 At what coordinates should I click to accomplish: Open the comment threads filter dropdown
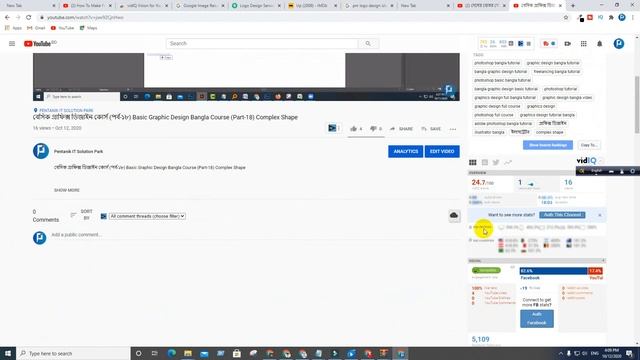(x=147, y=216)
